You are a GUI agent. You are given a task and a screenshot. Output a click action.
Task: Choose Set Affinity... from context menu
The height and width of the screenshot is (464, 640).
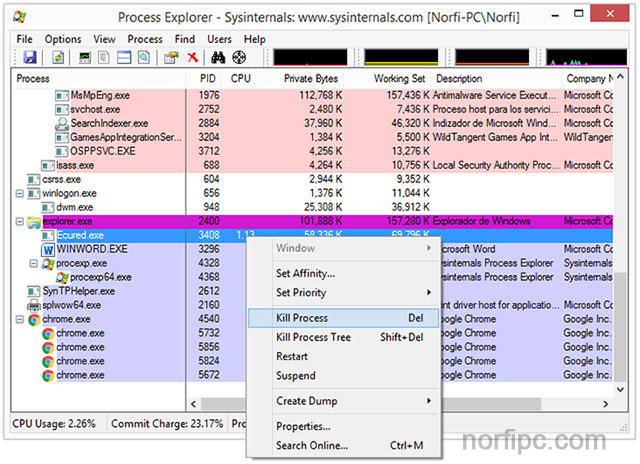pos(343,273)
